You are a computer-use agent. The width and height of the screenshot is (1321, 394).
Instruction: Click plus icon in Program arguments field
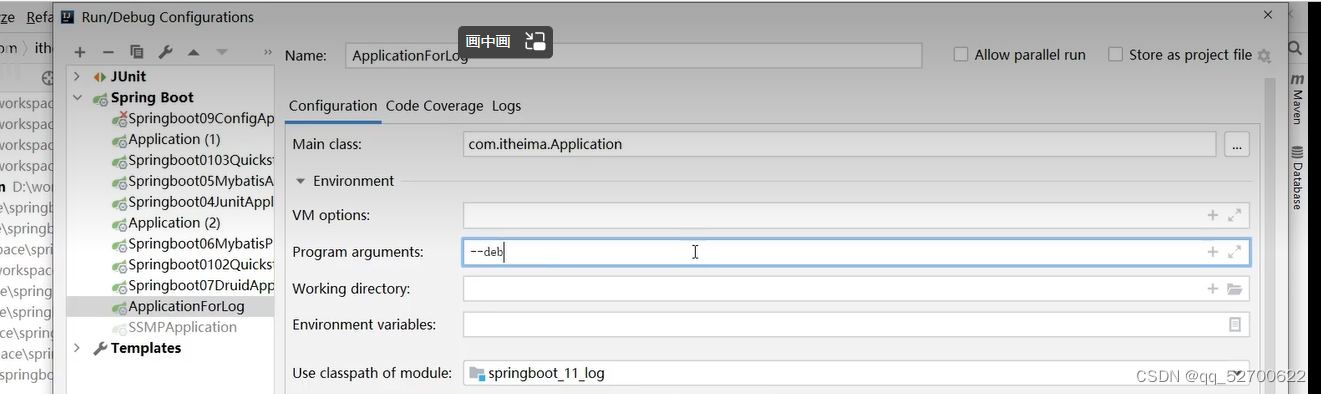point(1212,252)
